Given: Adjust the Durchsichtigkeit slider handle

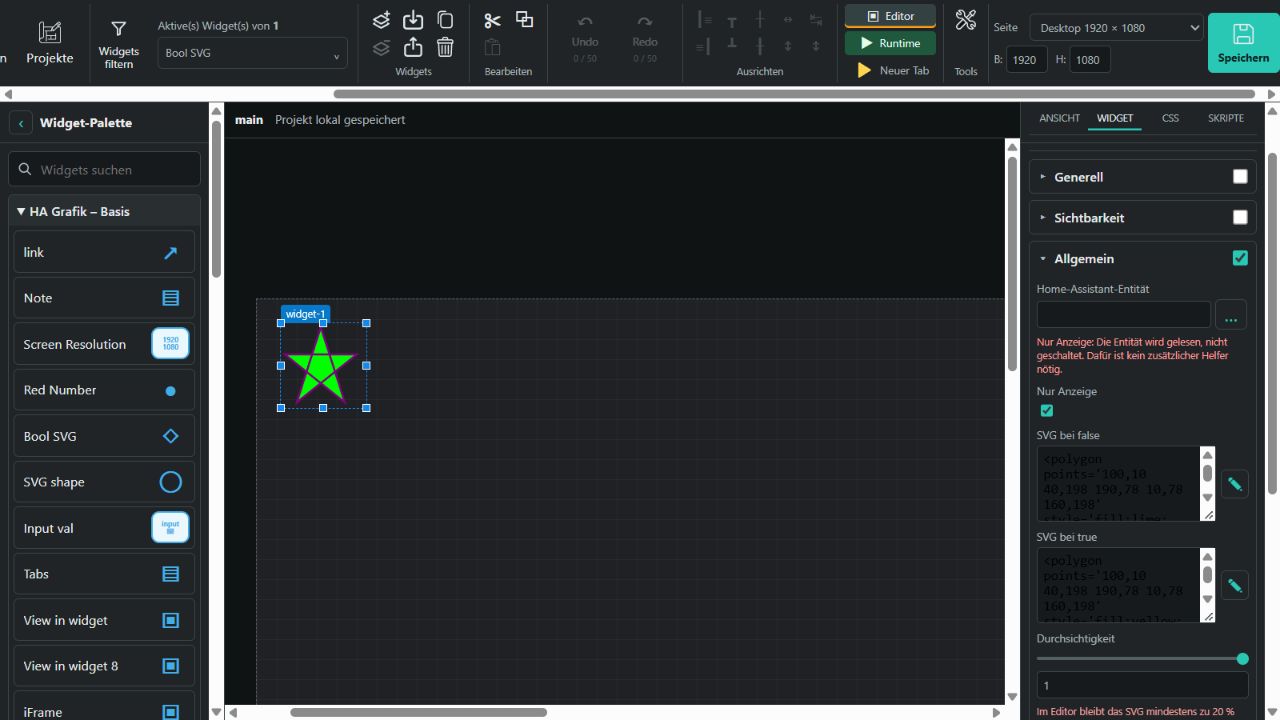Looking at the screenshot, I should [x=1243, y=659].
